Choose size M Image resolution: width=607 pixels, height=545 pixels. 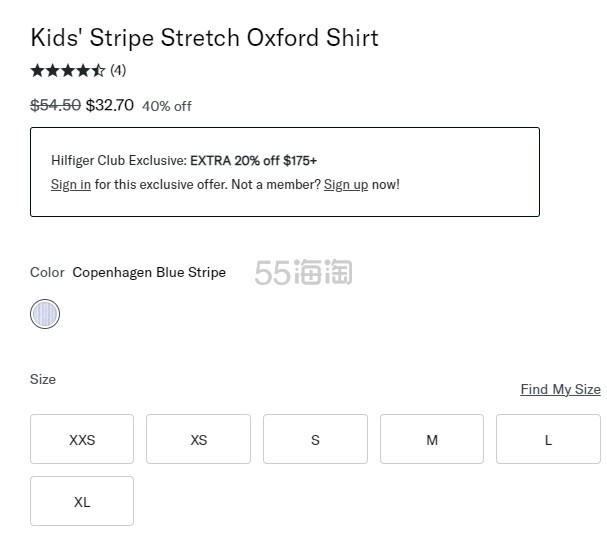[x=432, y=439]
